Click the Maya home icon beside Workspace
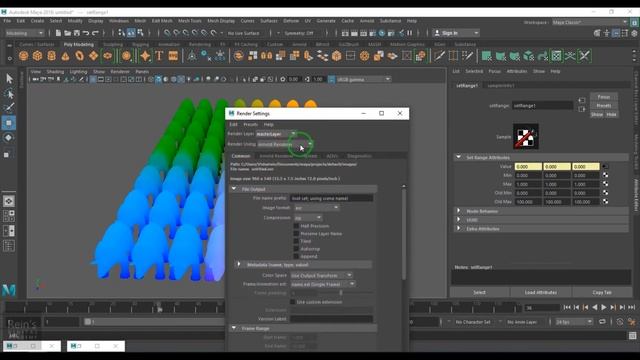The width and height of the screenshot is (640, 360). (635, 22)
